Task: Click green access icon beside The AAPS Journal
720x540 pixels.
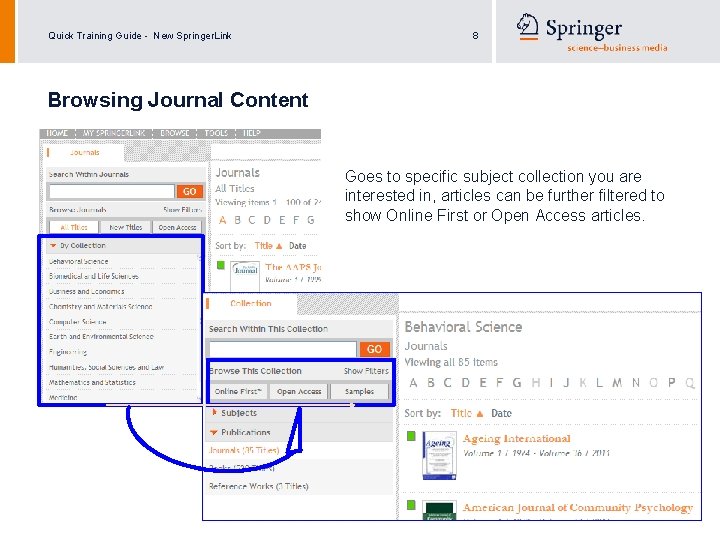Action: [x=221, y=265]
